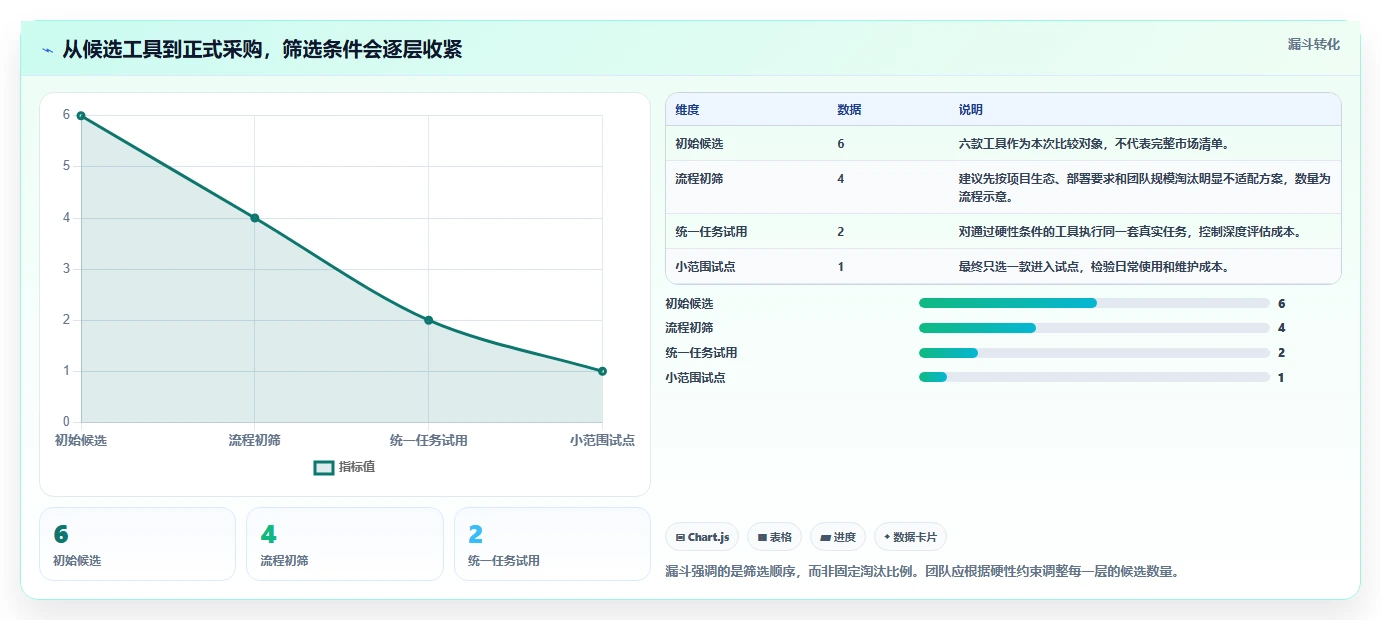Screen dimensions: 1381x620
Task: Click the x-axis label 小范围试点
Action: [x=602, y=440]
